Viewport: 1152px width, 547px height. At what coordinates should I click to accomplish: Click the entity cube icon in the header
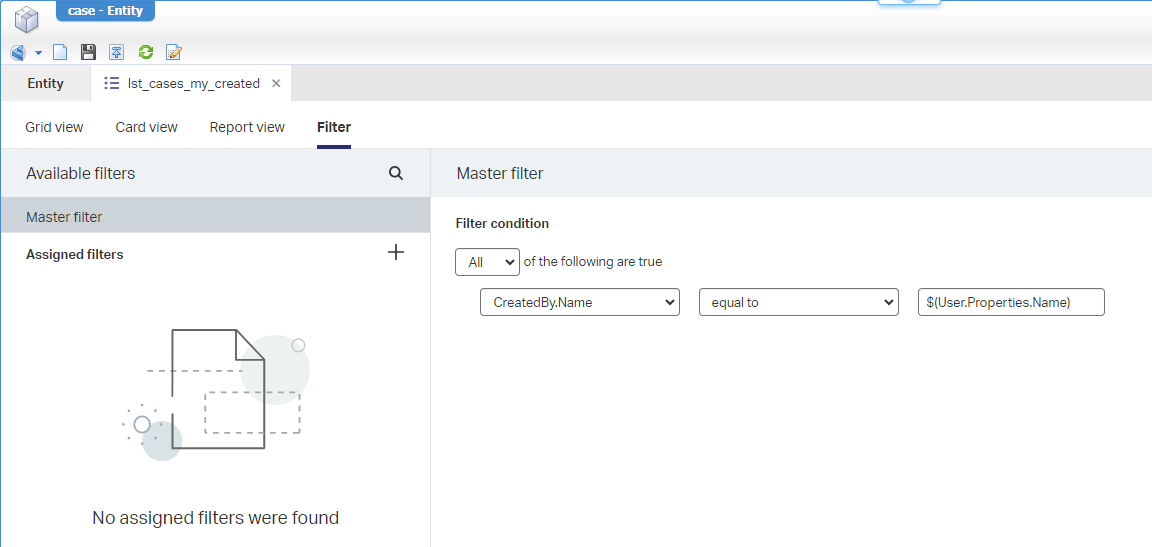point(26,18)
